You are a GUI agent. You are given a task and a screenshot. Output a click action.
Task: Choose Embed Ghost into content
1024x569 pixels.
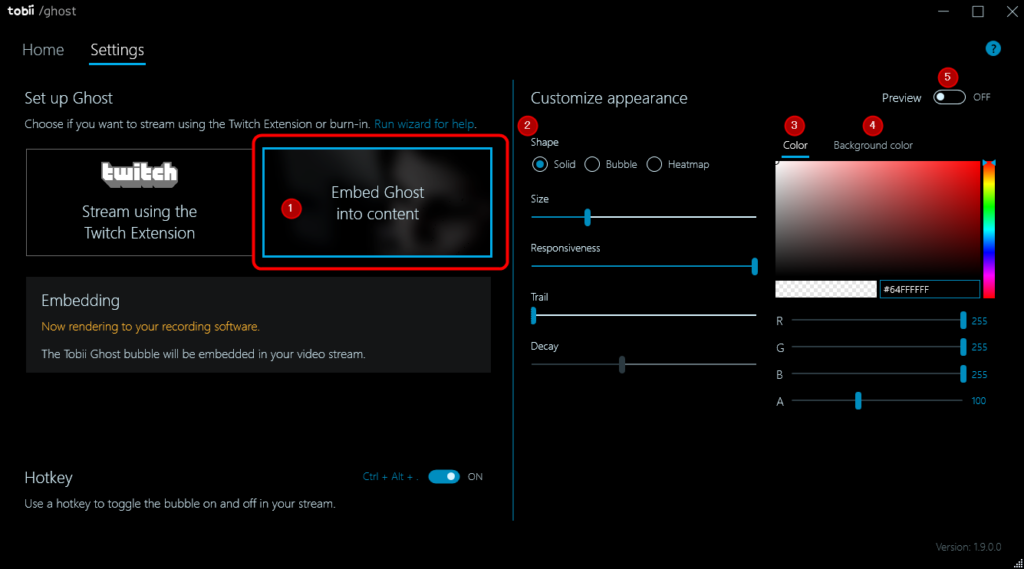pyautogui.click(x=377, y=203)
